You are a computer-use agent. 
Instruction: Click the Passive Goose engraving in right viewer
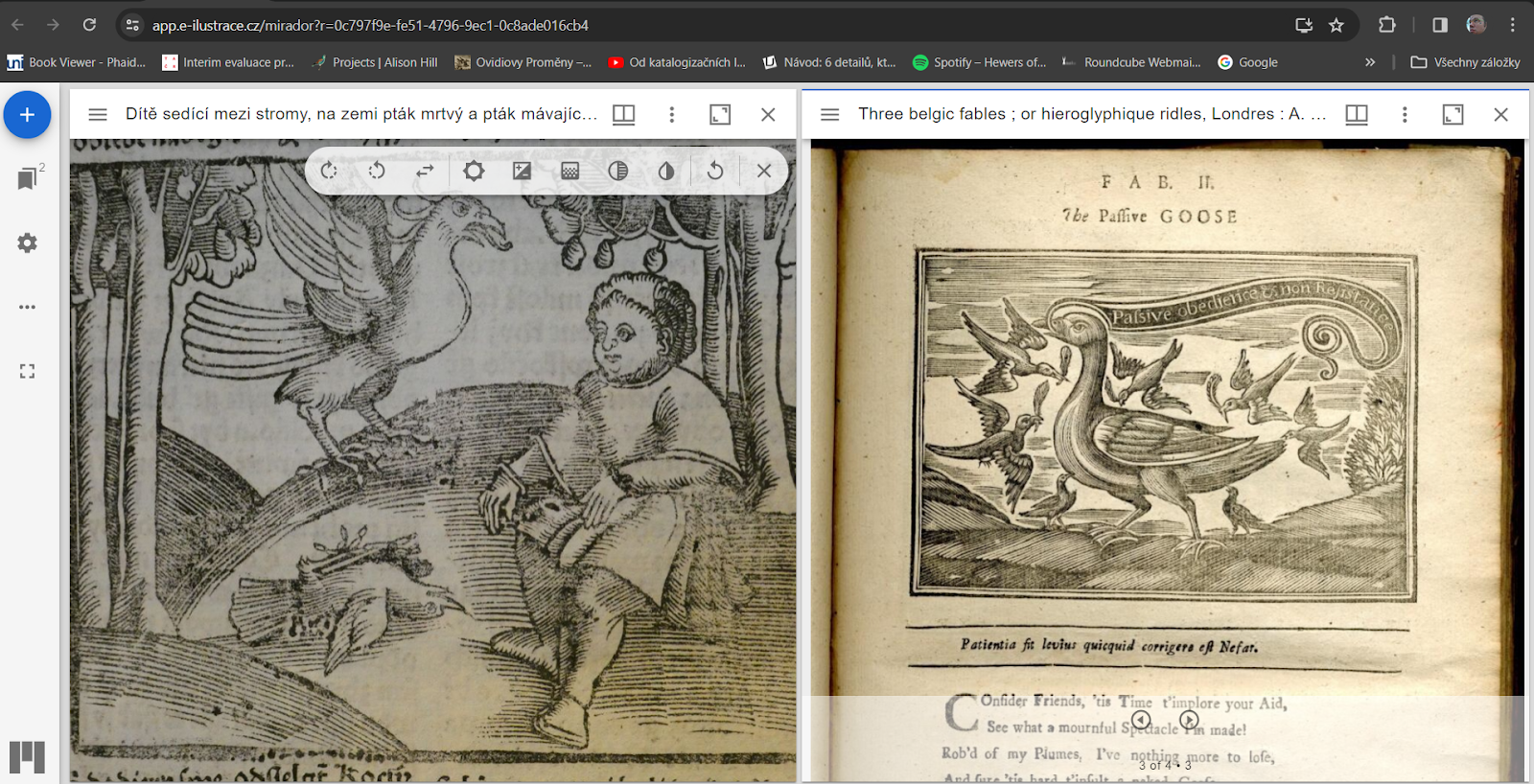tap(1164, 426)
